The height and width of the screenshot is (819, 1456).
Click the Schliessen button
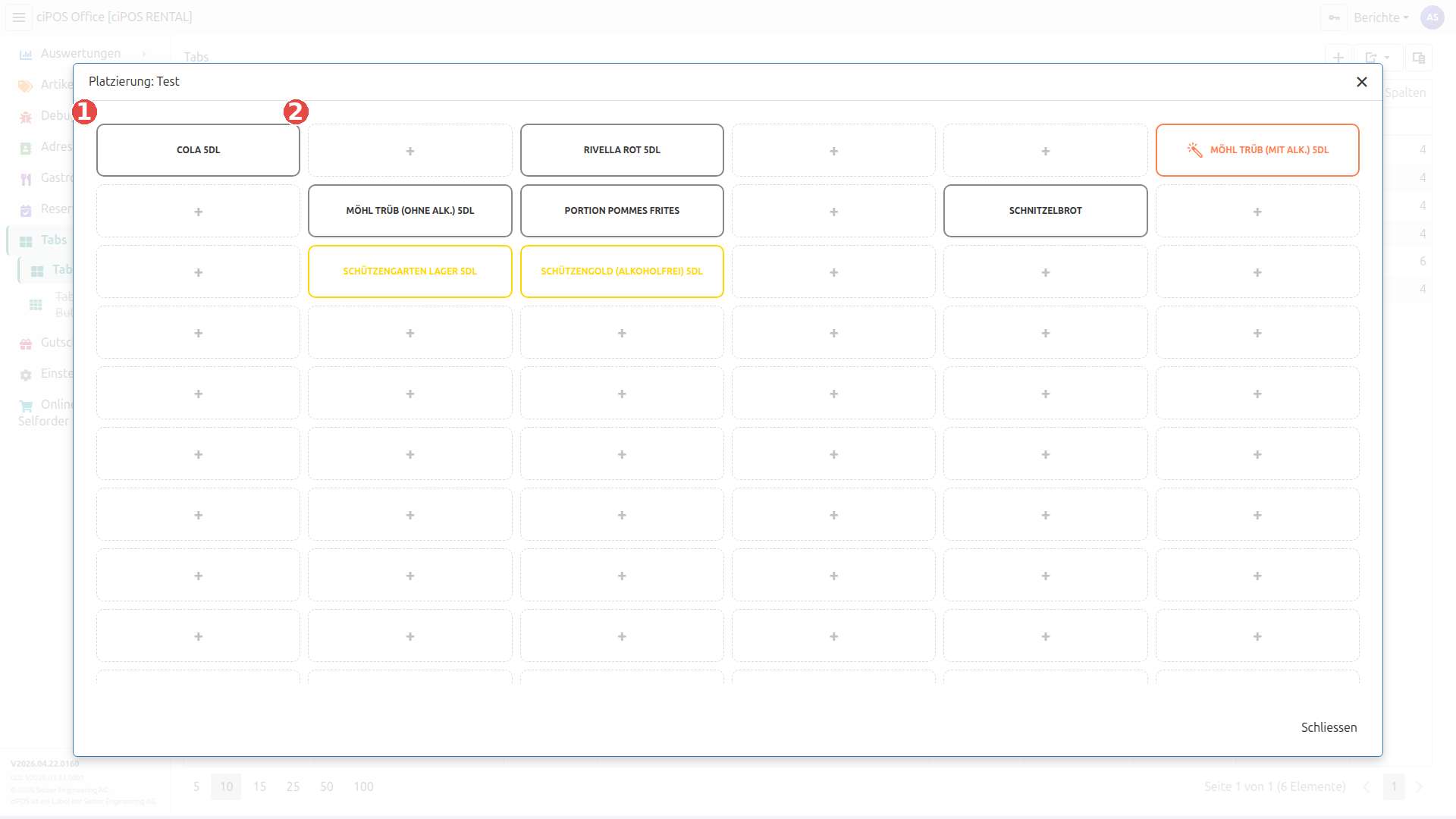pos(1329,727)
